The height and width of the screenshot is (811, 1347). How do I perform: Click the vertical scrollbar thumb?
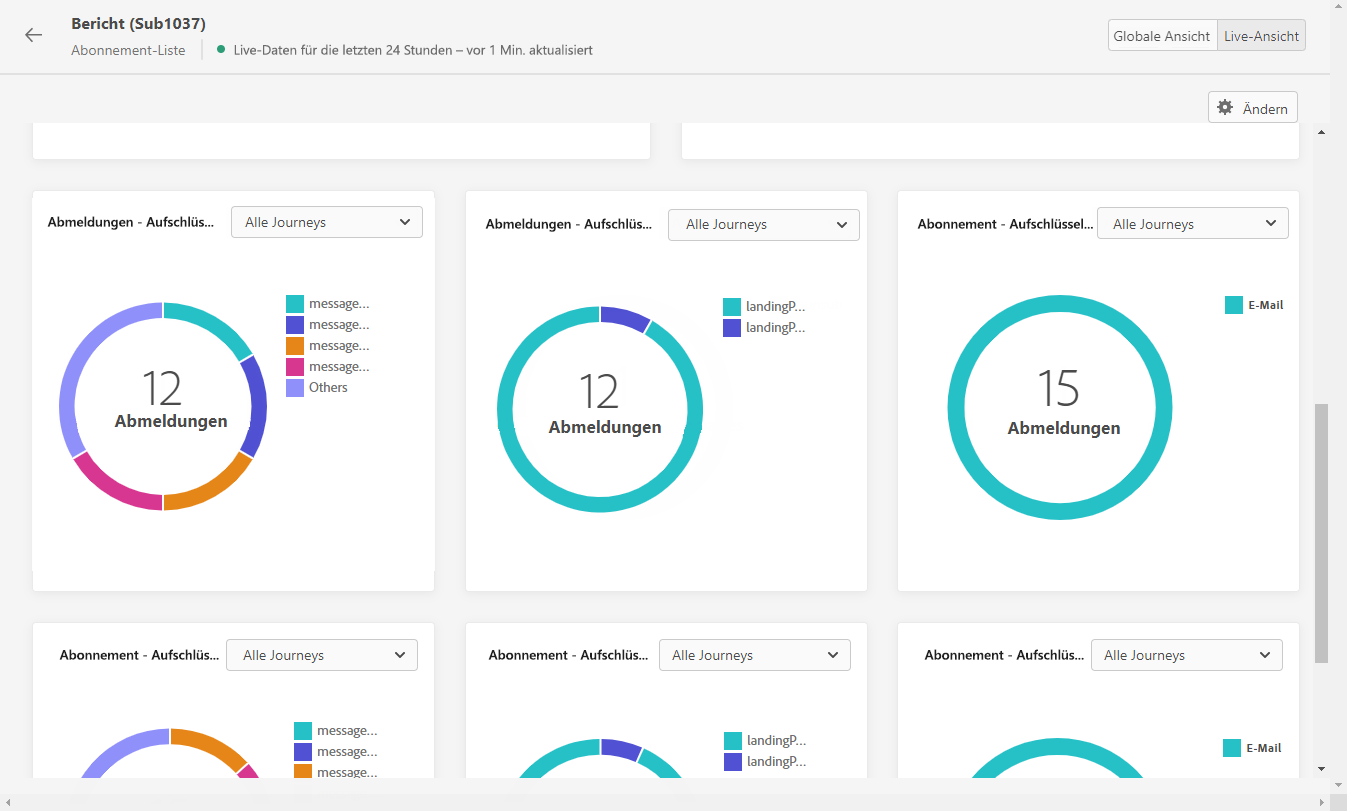pyautogui.click(x=1321, y=533)
